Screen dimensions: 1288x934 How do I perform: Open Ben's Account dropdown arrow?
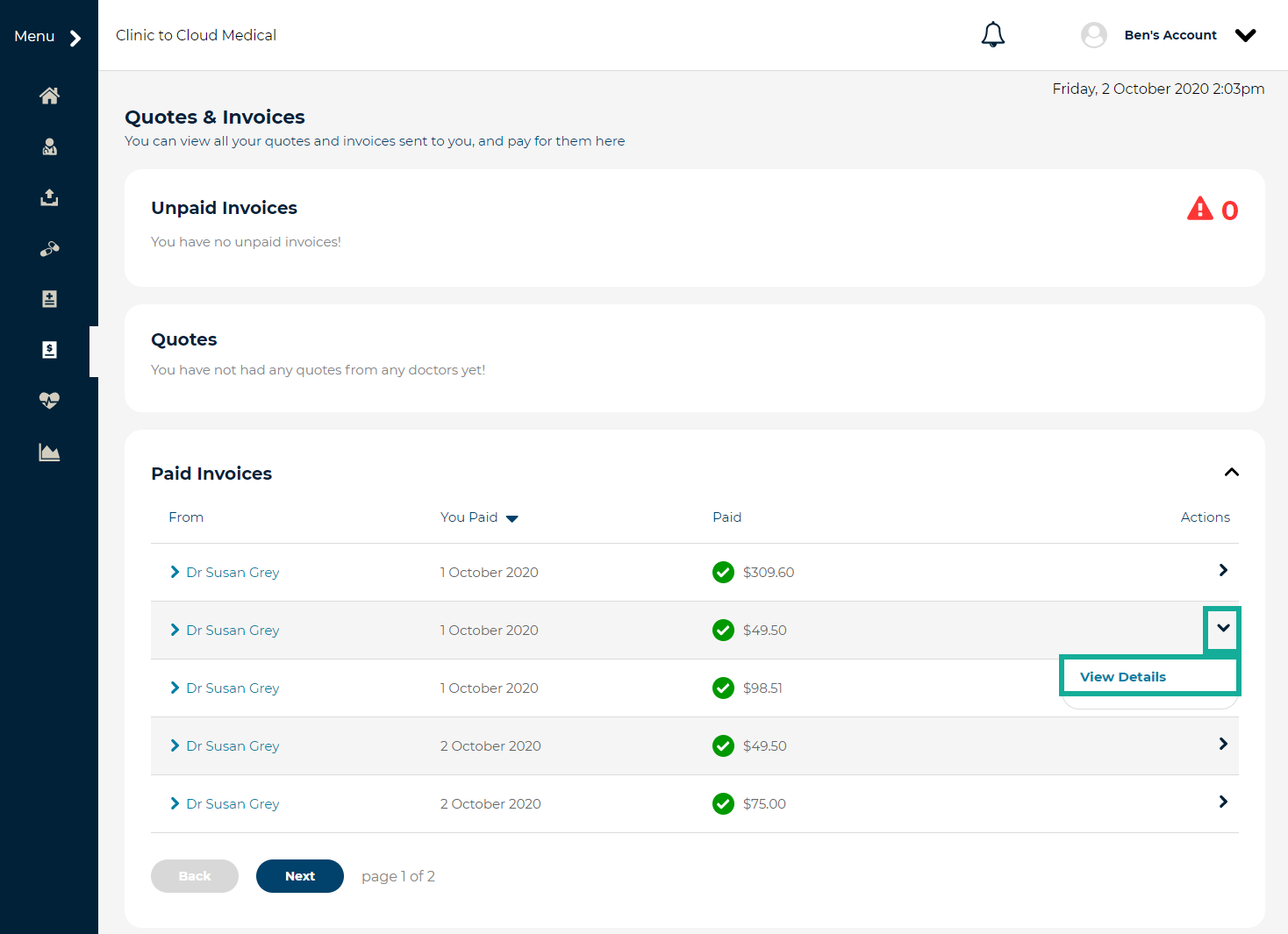pyautogui.click(x=1245, y=35)
